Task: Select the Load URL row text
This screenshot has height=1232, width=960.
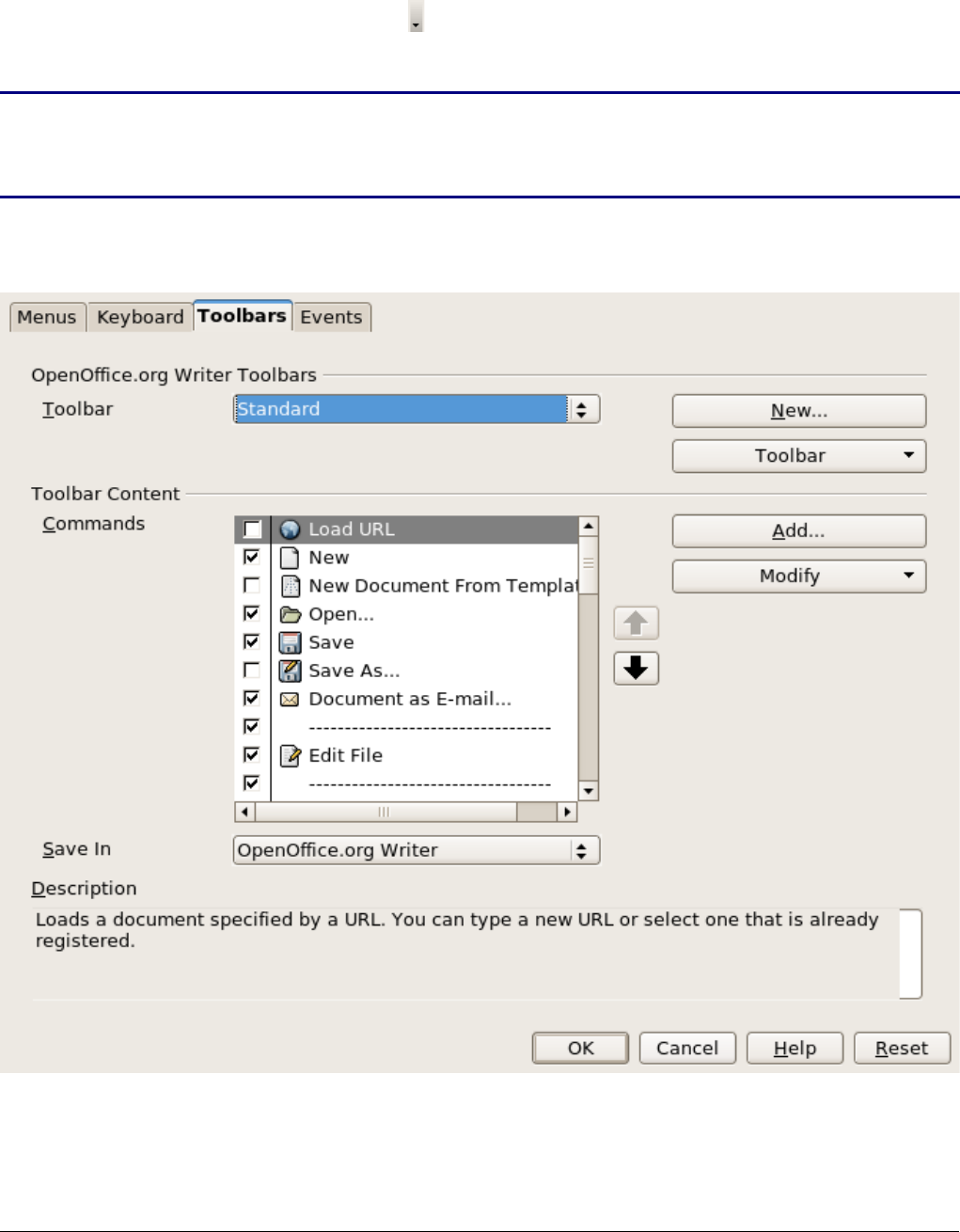Action: [x=352, y=529]
